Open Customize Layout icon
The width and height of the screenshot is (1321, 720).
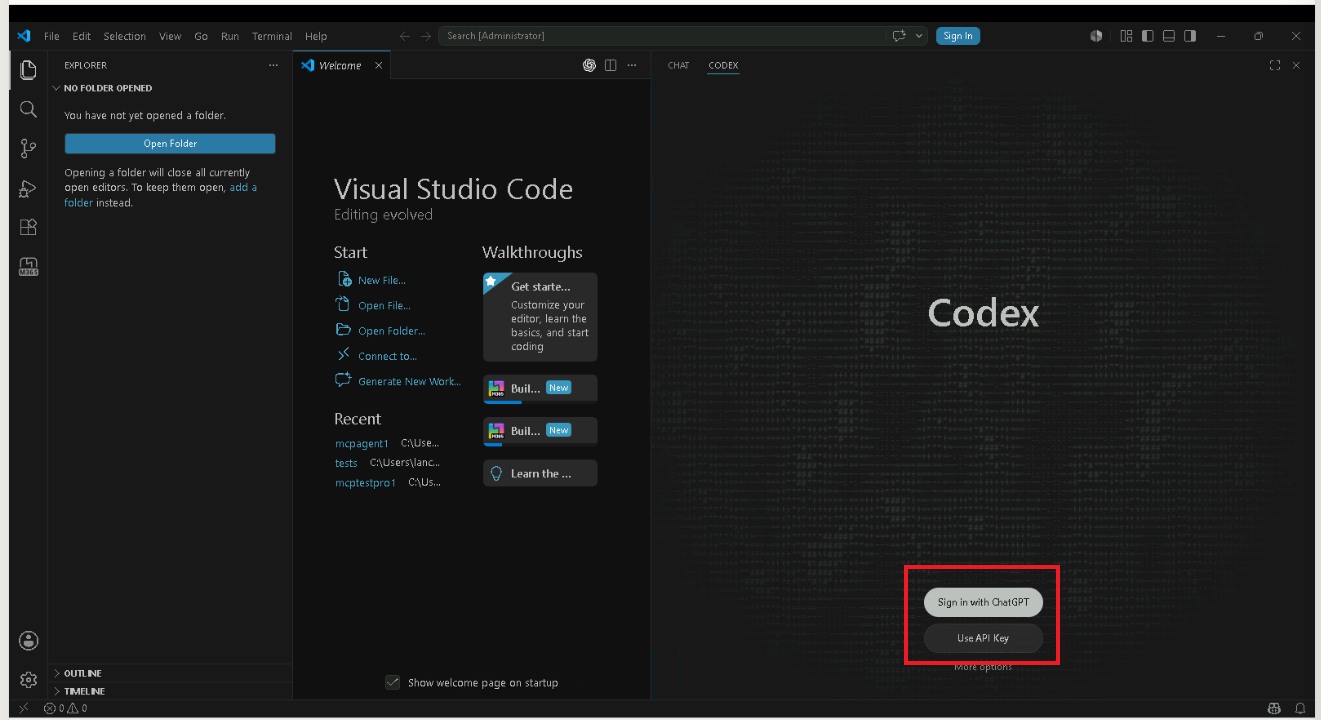(x=1126, y=36)
